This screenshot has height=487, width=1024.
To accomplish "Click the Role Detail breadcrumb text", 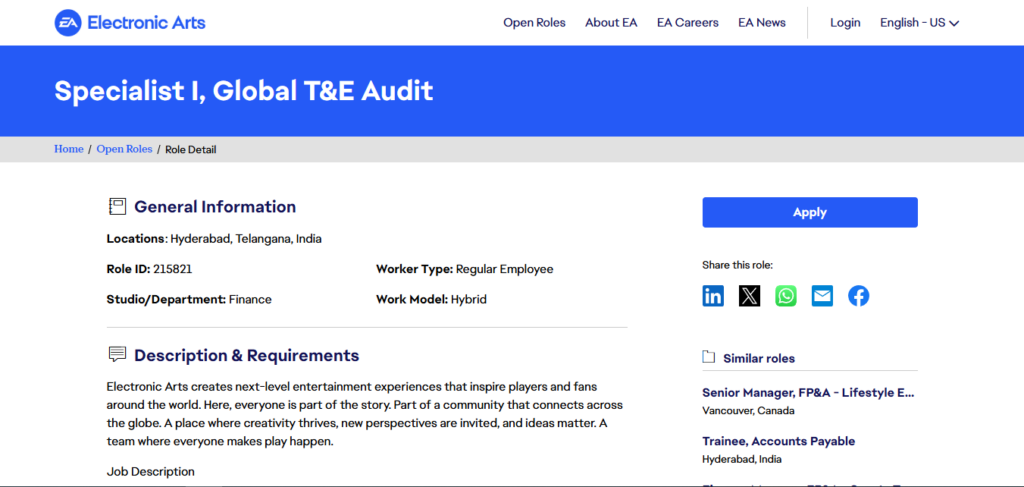I will coord(191,149).
